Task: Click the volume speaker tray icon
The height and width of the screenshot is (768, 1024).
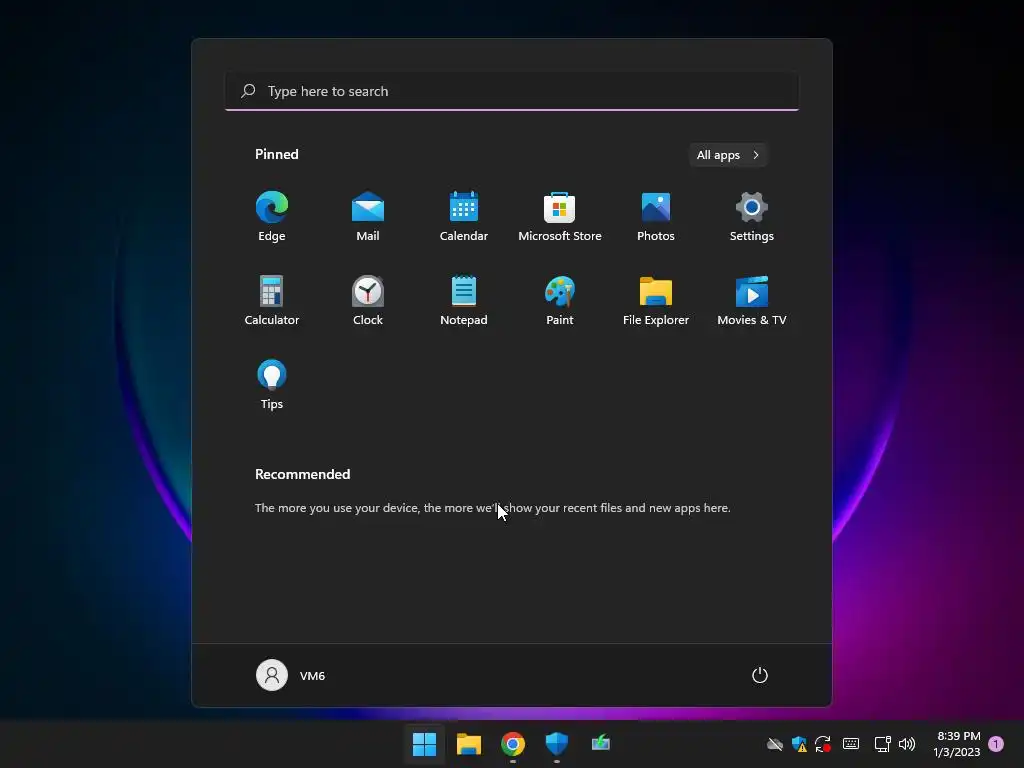Action: [x=907, y=744]
